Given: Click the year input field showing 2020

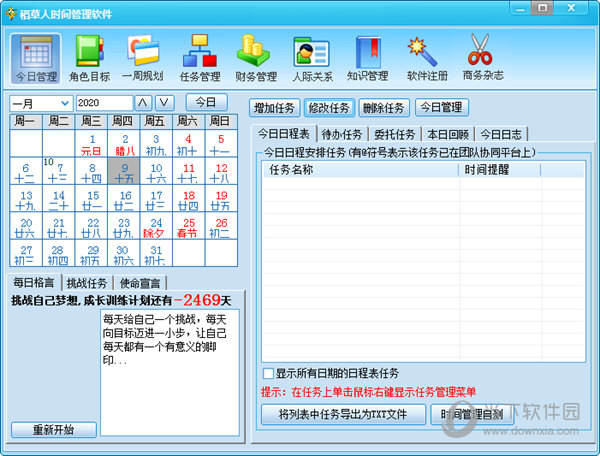Looking at the screenshot, I should pos(104,103).
